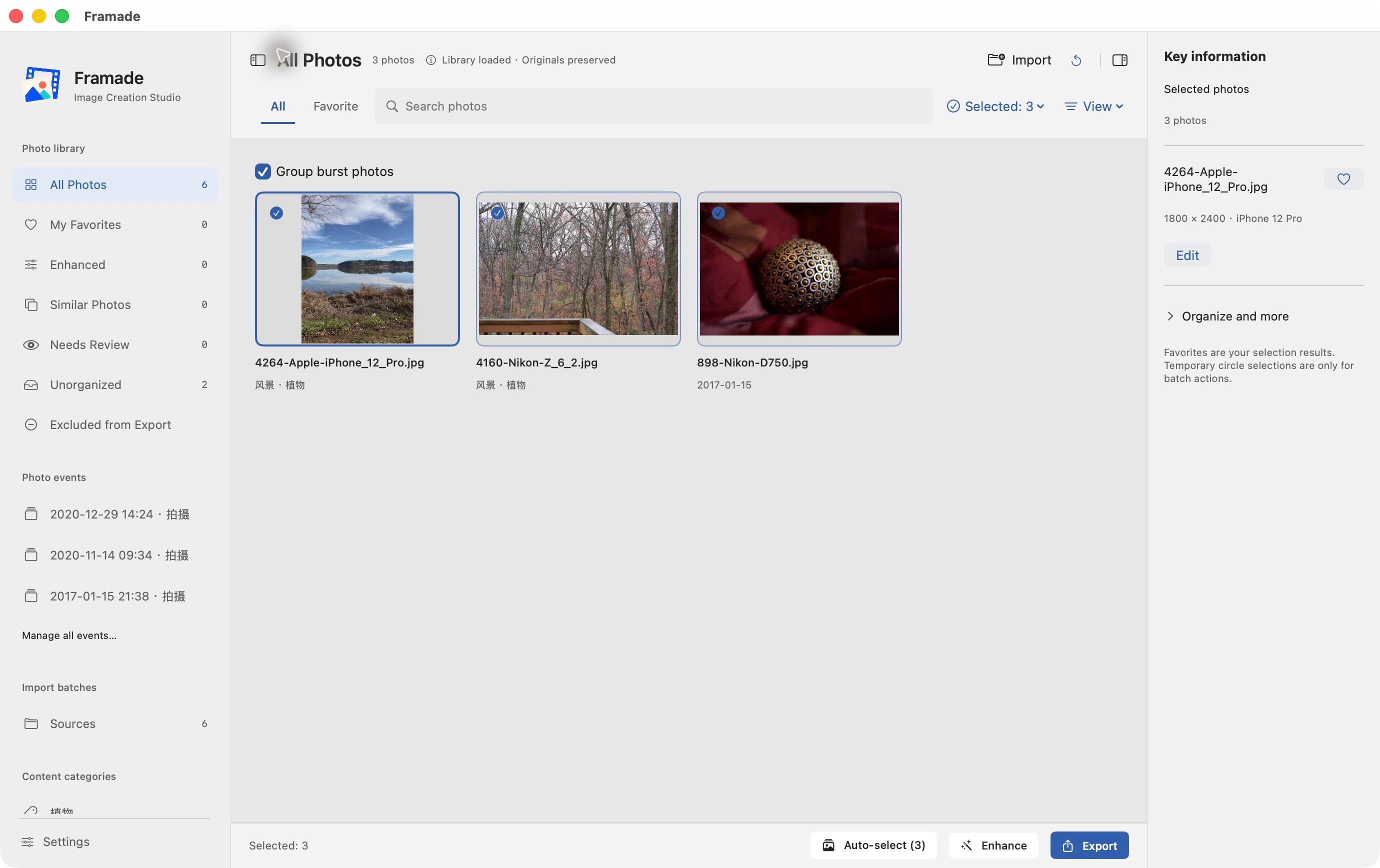Favorite 4264-Apple-iPhone_12_Pro.jpg with the heart icon
The image size is (1380, 868).
tap(1343, 179)
